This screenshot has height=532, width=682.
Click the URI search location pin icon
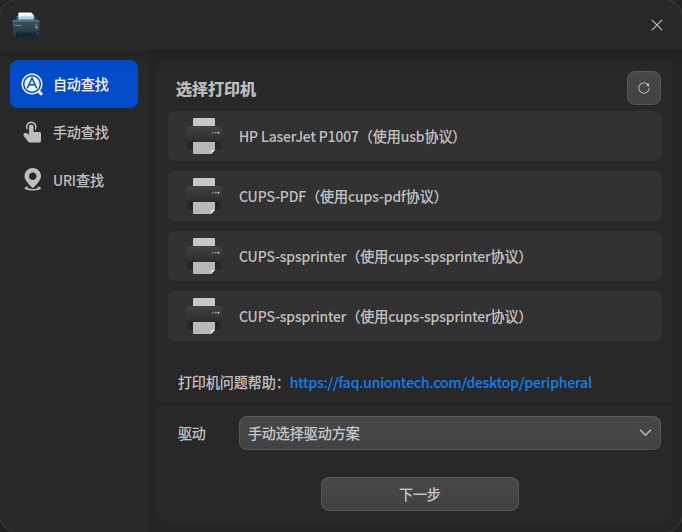click(x=33, y=180)
